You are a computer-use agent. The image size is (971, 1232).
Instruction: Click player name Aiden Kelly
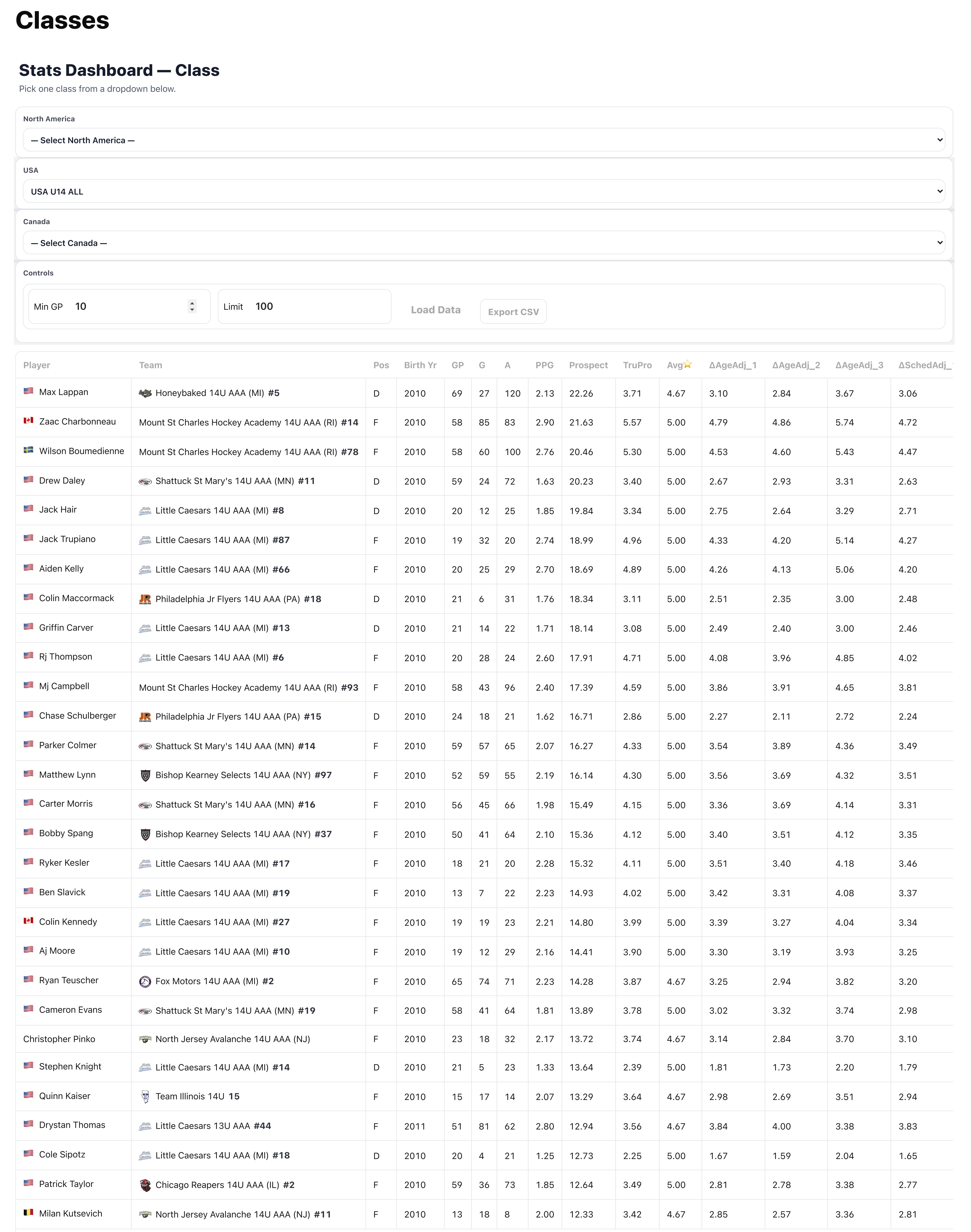61,568
